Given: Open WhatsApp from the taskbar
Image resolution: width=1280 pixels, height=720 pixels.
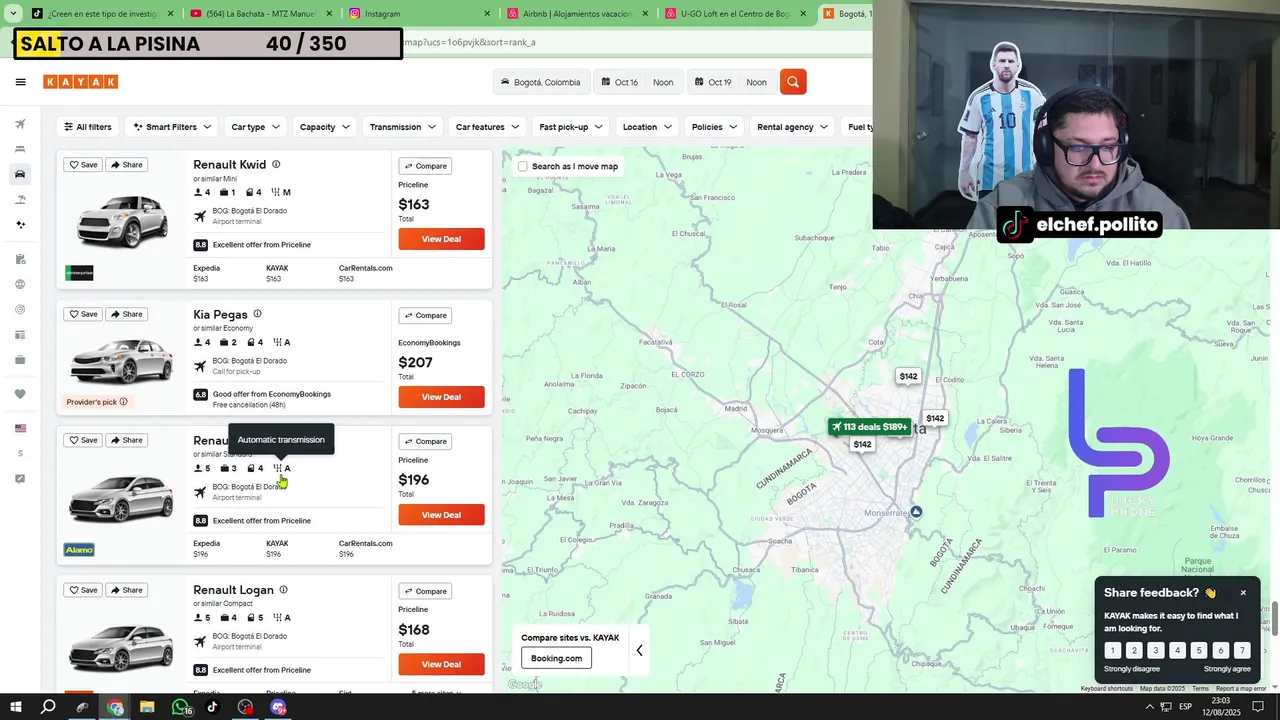Looking at the screenshot, I should tap(180, 707).
